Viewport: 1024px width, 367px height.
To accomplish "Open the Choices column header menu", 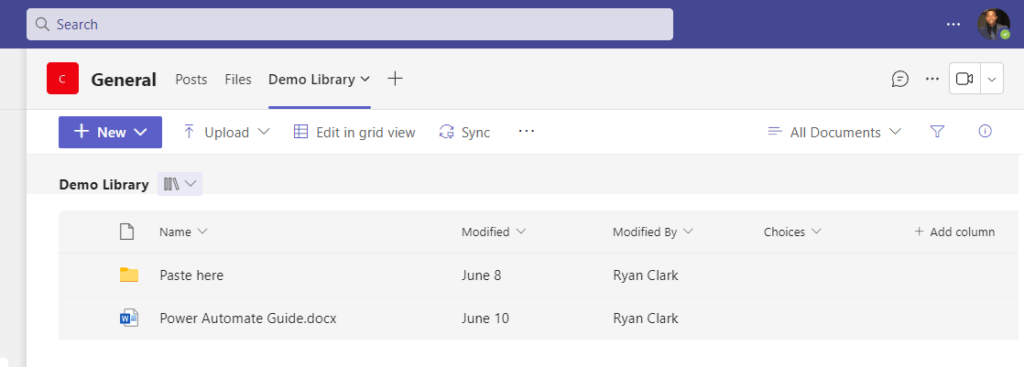I will 792,232.
